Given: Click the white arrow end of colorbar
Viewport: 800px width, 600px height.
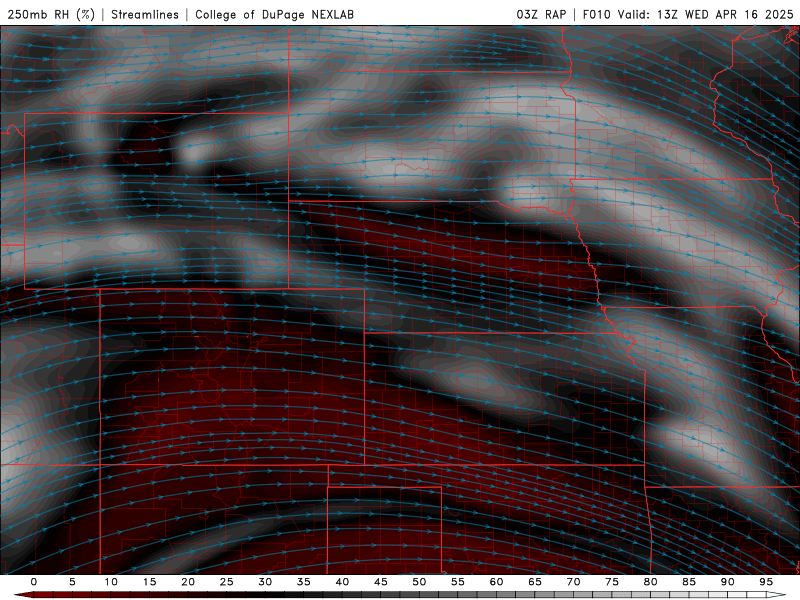Looking at the screenshot, I should (x=777, y=595).
